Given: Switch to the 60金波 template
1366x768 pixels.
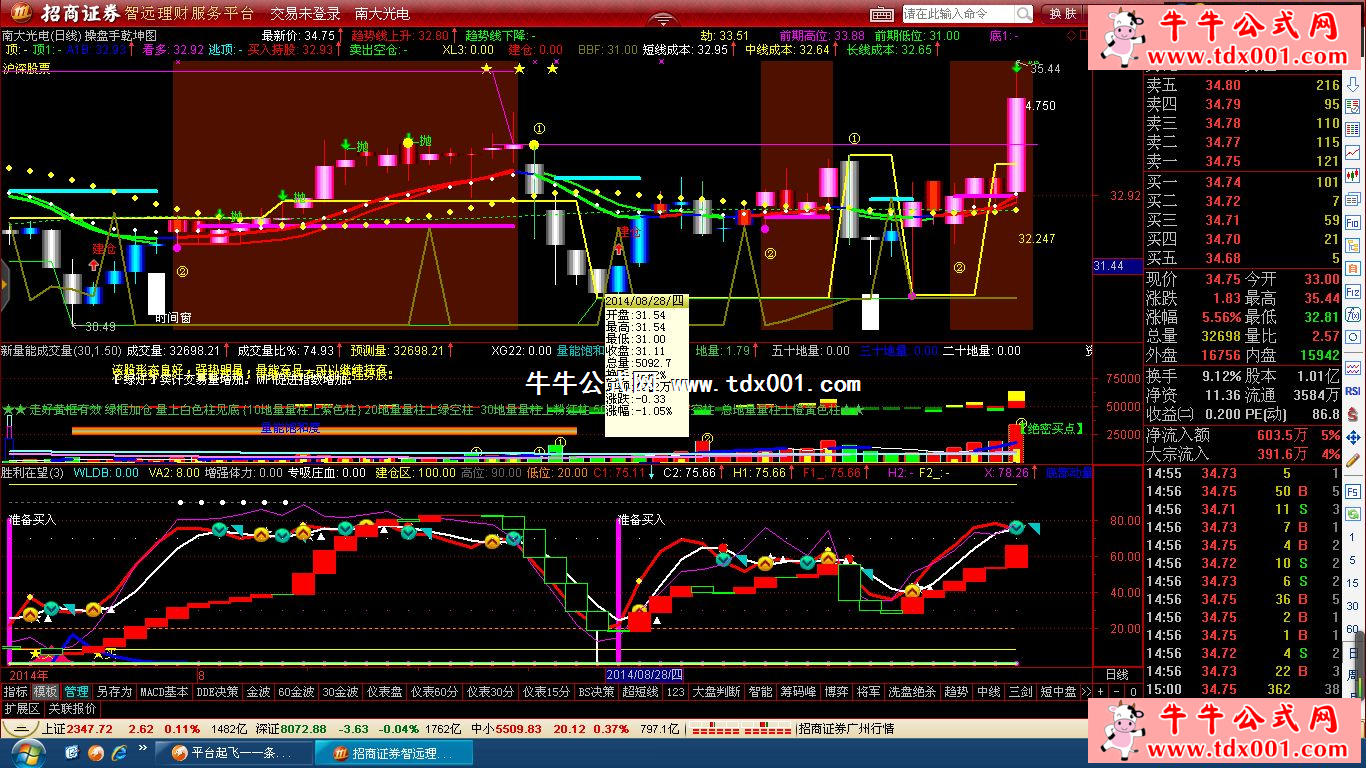Looking at the screenshot, I should [295, 691].
